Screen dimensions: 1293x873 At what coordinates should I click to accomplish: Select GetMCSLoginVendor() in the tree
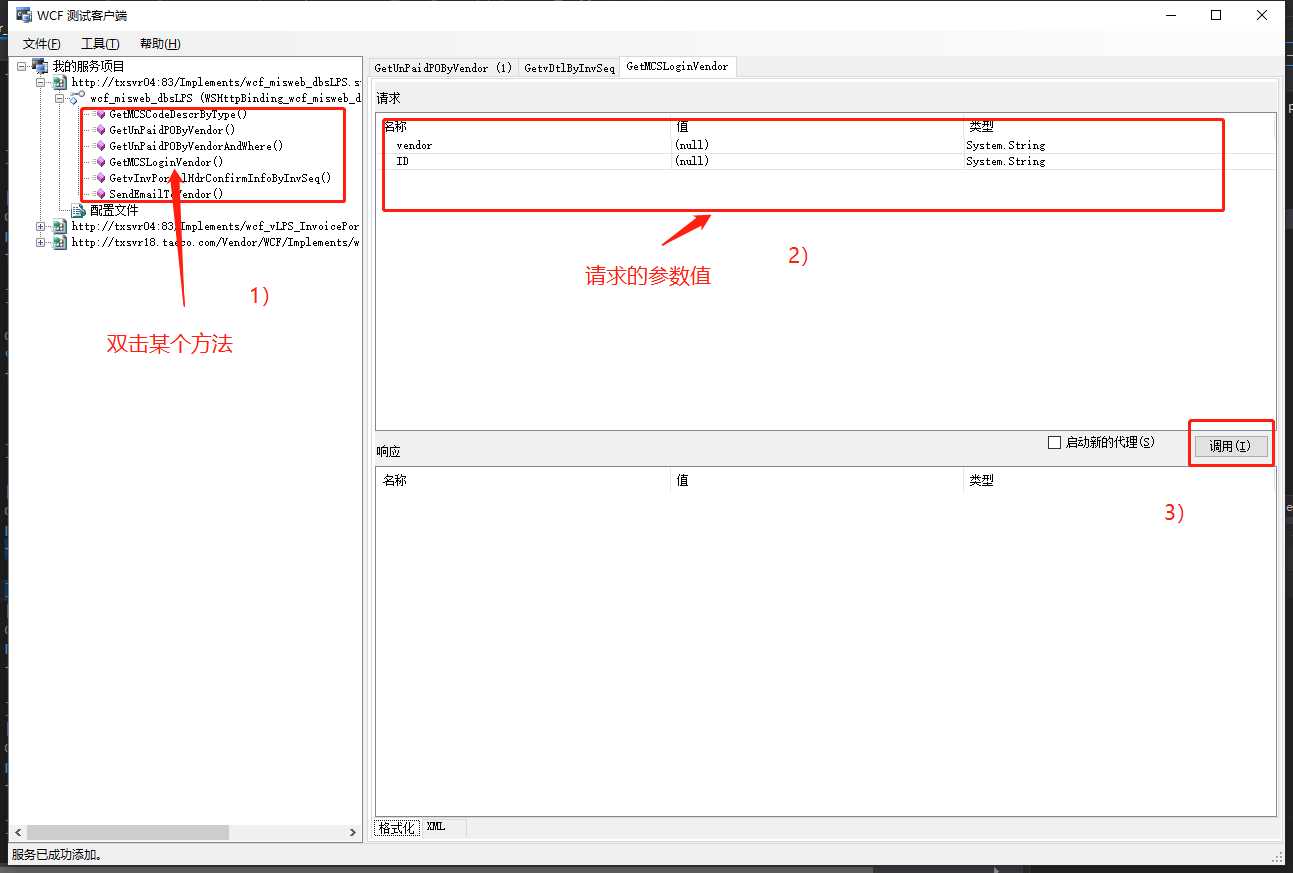[x=166, y=162]
